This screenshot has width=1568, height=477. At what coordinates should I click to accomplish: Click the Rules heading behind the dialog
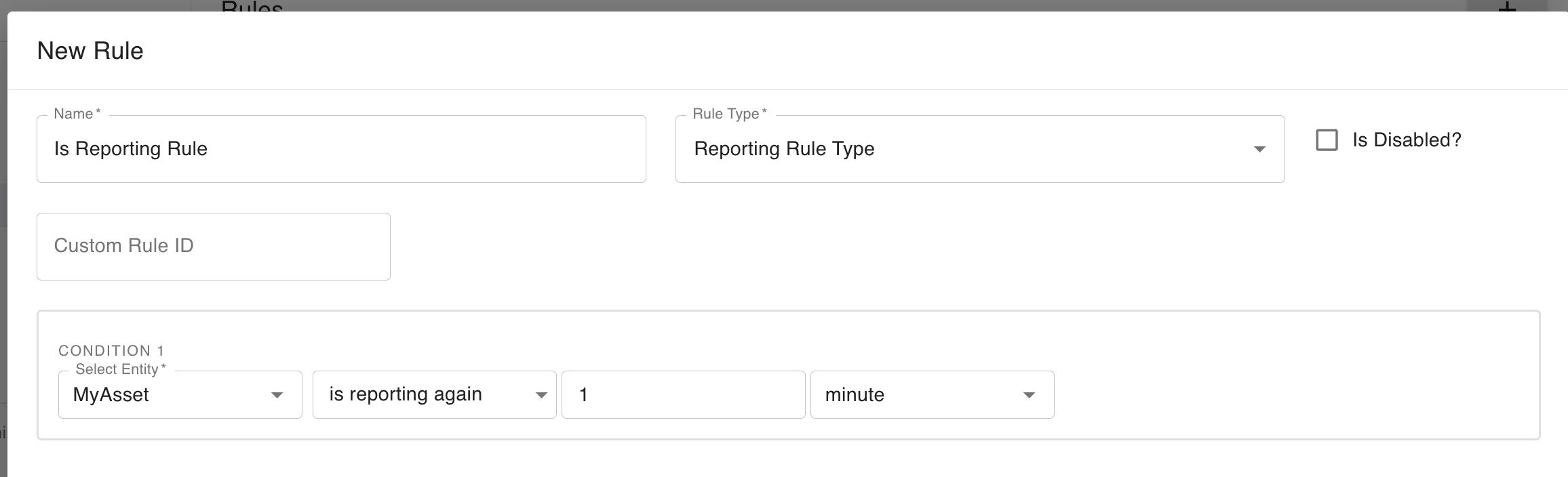pyautogui.click(x=252, y=6)
